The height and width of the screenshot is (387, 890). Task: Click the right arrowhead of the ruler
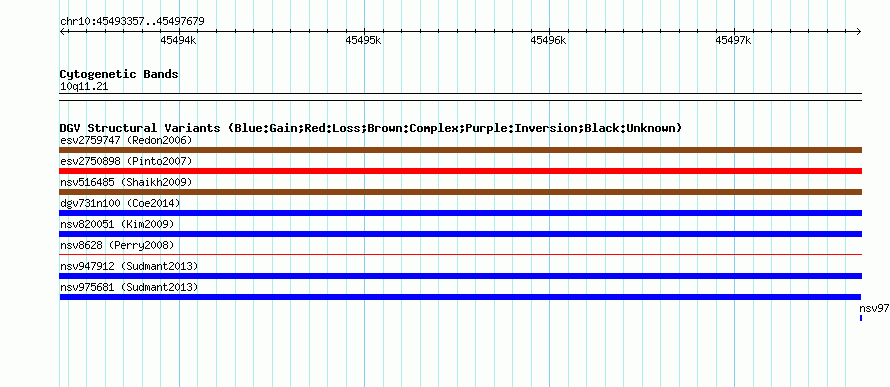point(859,32)
